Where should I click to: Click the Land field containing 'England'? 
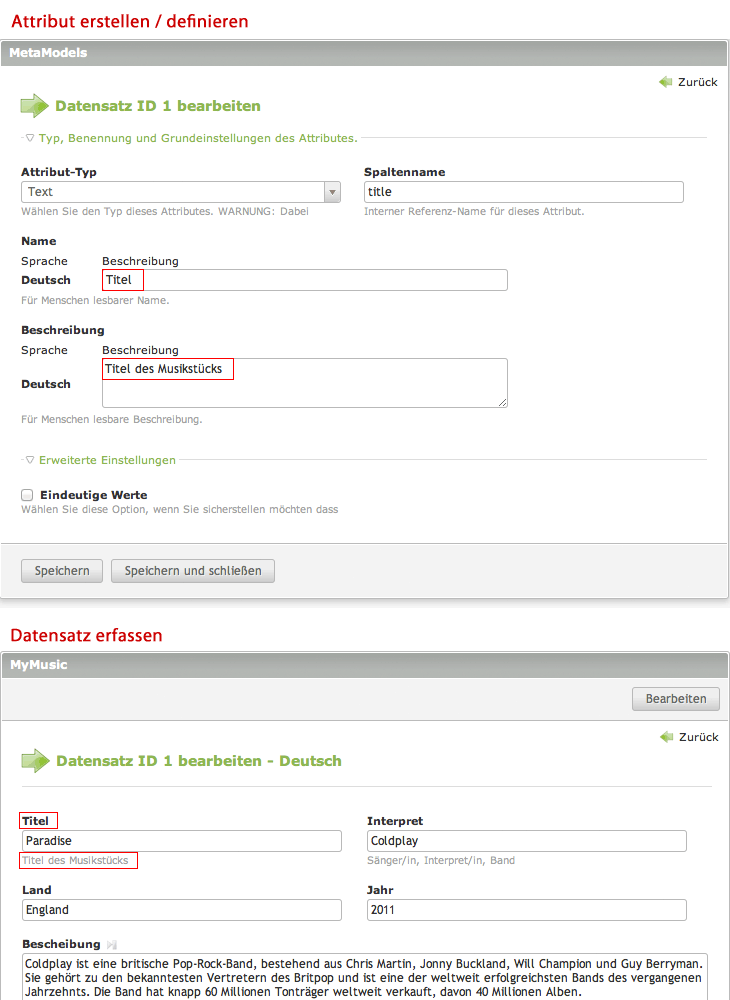181,910
